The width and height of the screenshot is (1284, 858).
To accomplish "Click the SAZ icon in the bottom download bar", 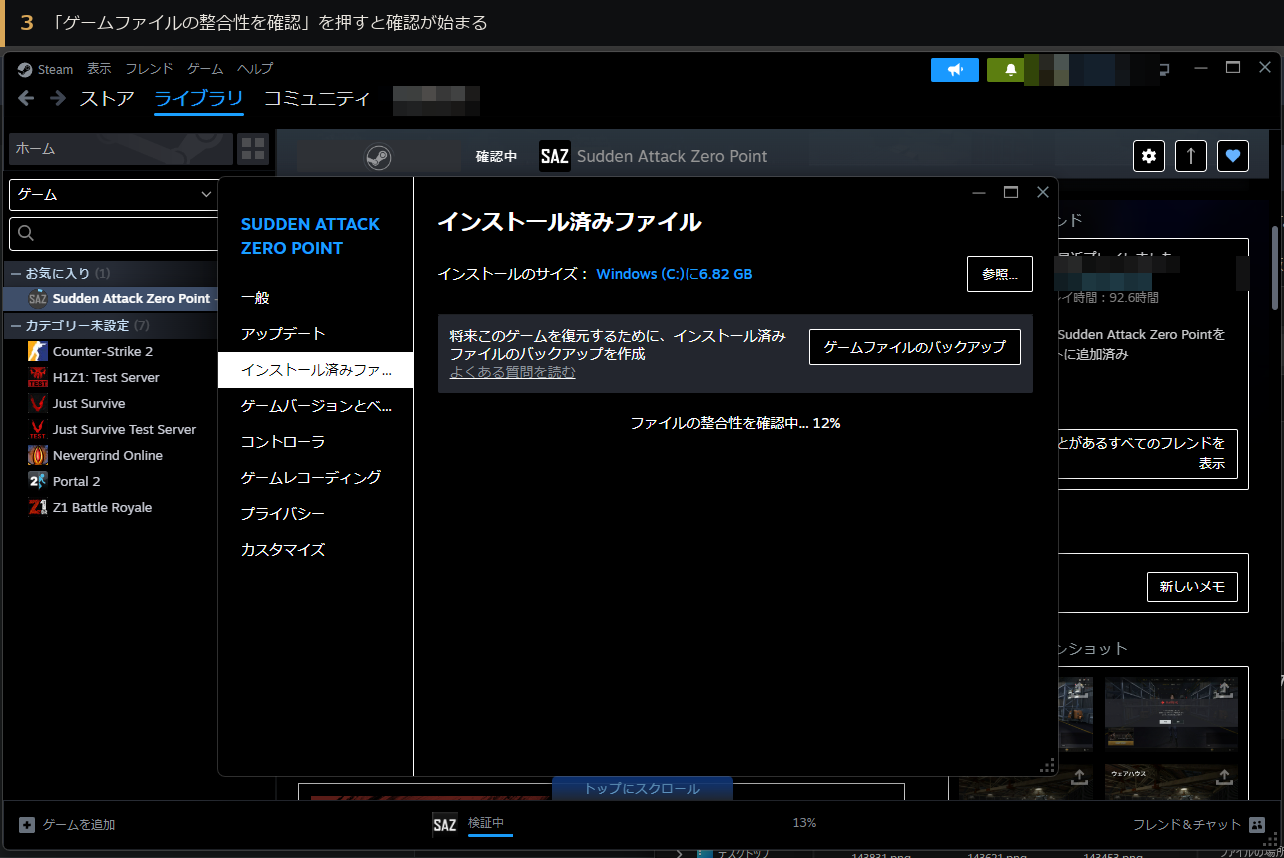I will tap(445, 825).
